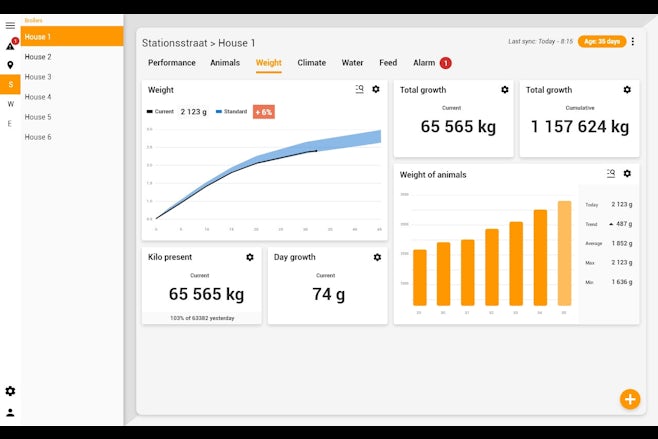Open cumulative Total growth settings gear
Viewport: 658px width, 439px height.
627,89
